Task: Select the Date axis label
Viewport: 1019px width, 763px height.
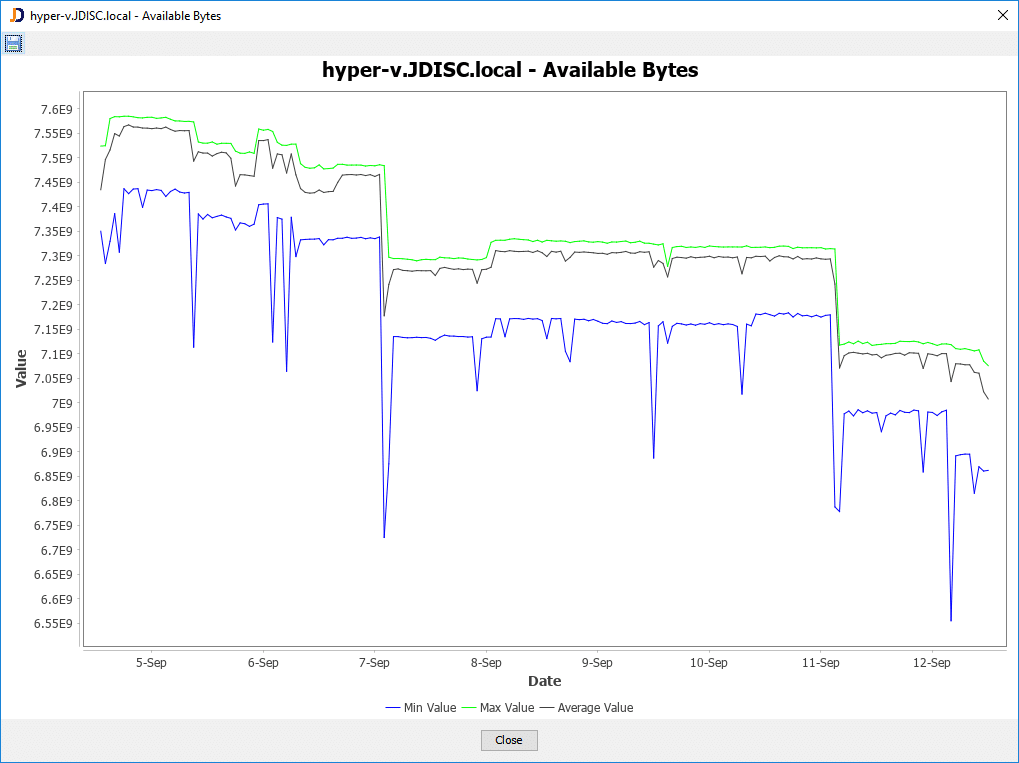Action: (x=544, y=681)
